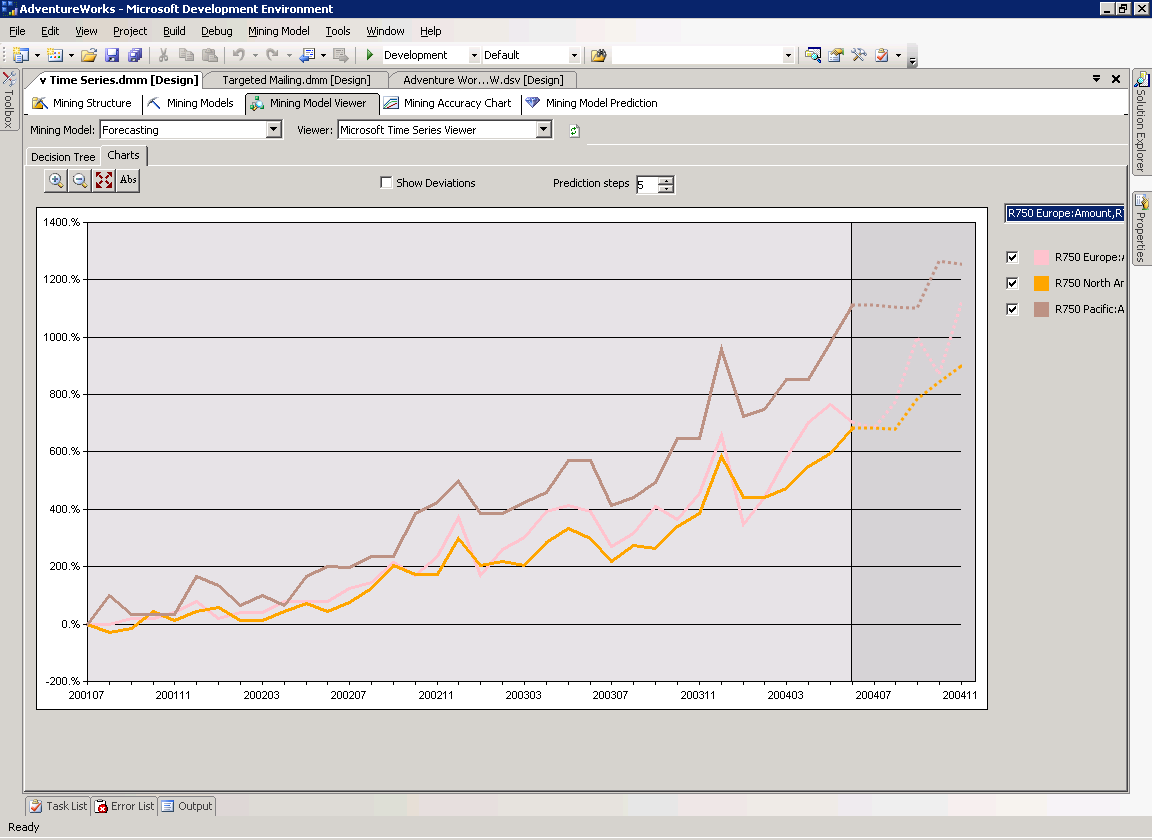
Task: Select the Mining Accuracy Chart tab
Action: (447, 104)
